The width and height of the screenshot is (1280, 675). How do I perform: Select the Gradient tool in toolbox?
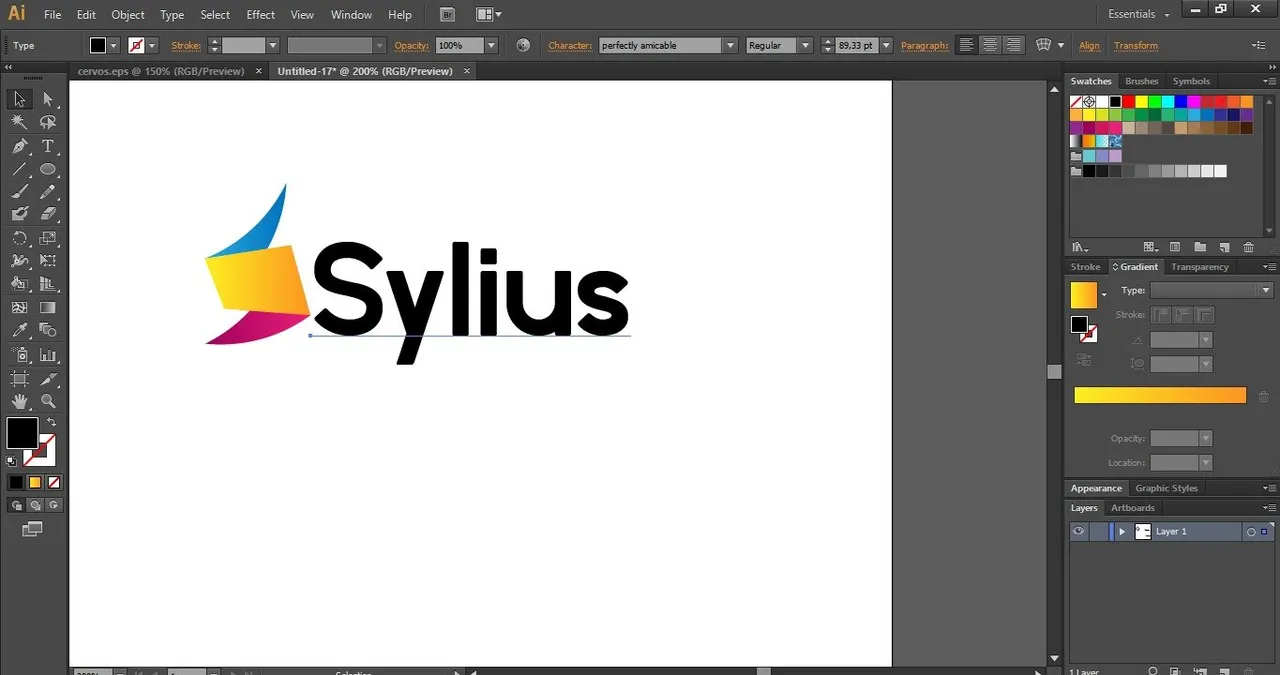[48, 308]
